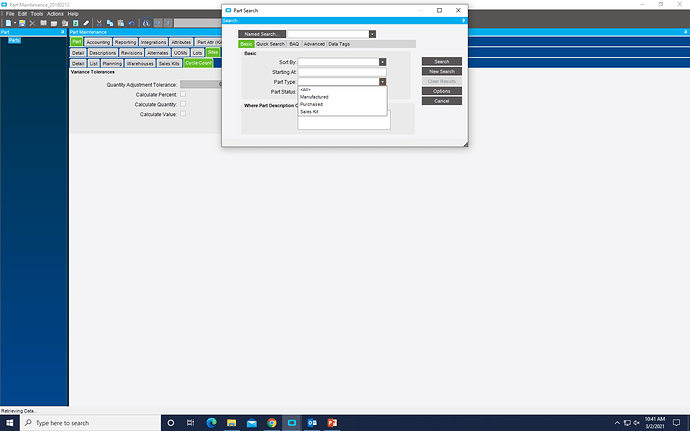Click the New Search button
Image resolution: width=690 pixels, height=431 pixels.
coord(442,71)
